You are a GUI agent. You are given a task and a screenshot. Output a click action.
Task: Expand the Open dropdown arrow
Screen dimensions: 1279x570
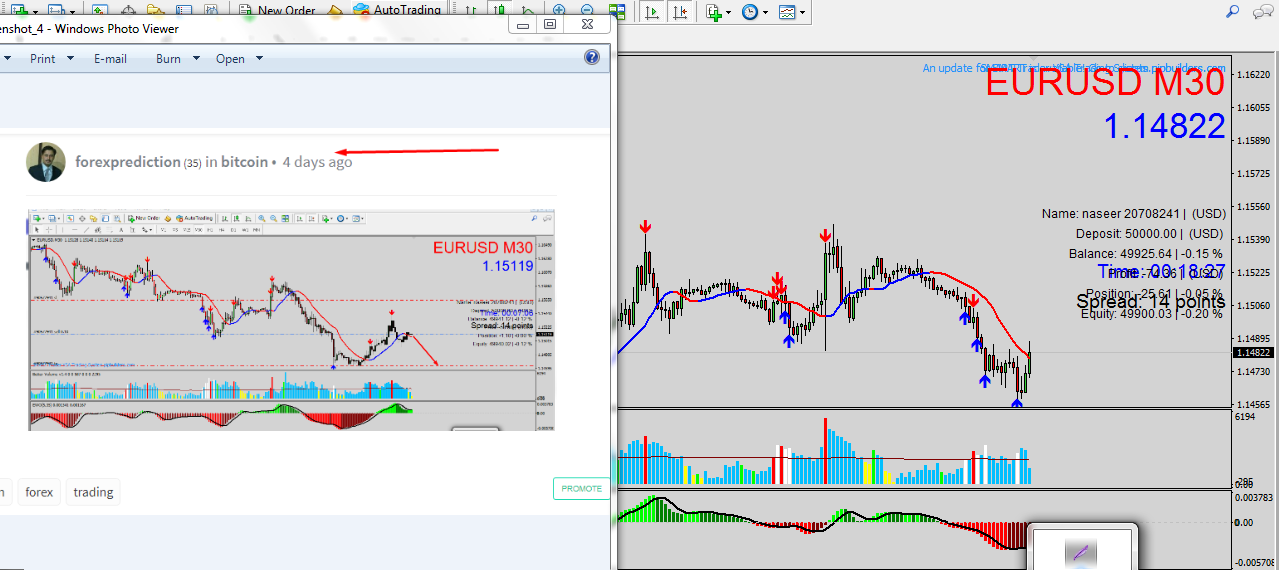point(259,58)
